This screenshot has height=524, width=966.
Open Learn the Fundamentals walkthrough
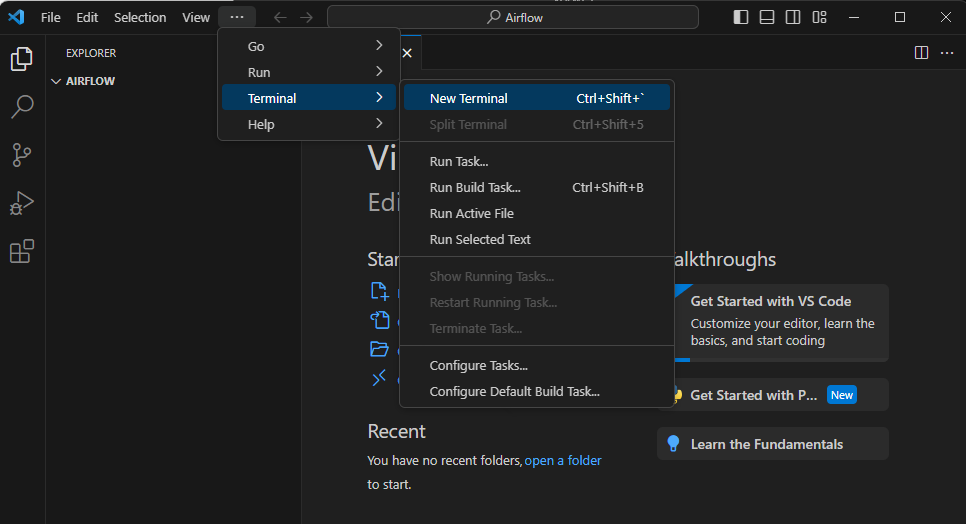(x=773, y=444)
